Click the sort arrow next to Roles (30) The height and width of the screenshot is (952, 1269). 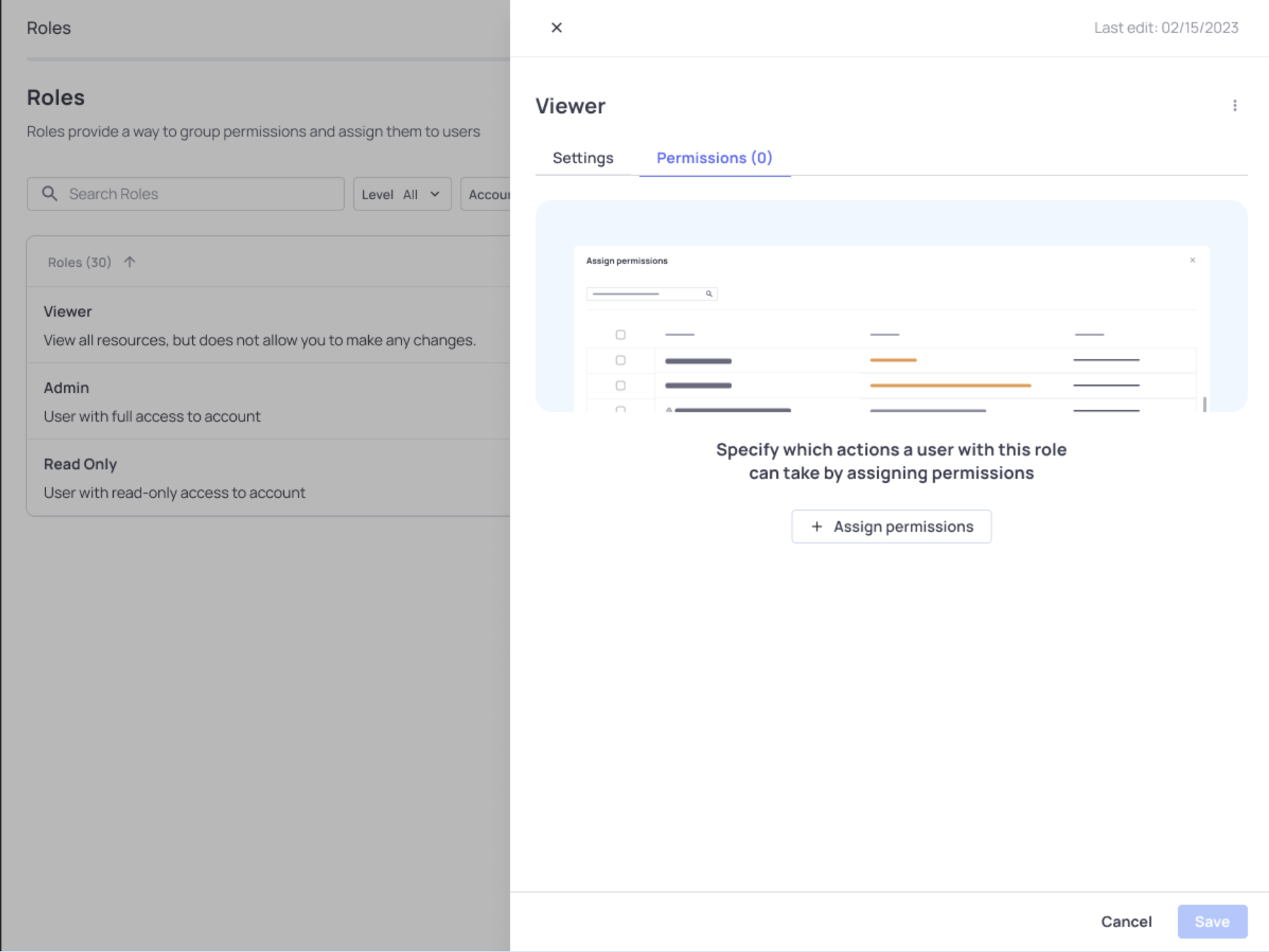coord(129,262)
